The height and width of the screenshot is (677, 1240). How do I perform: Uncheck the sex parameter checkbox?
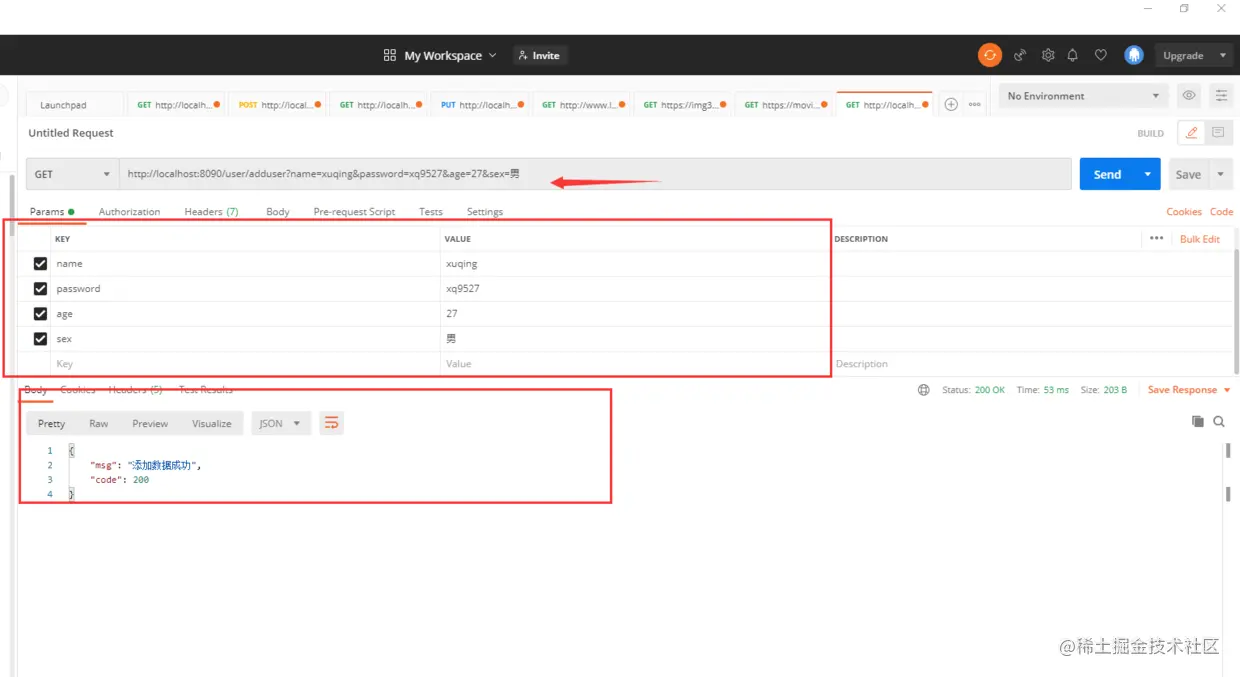click(40, 339)
